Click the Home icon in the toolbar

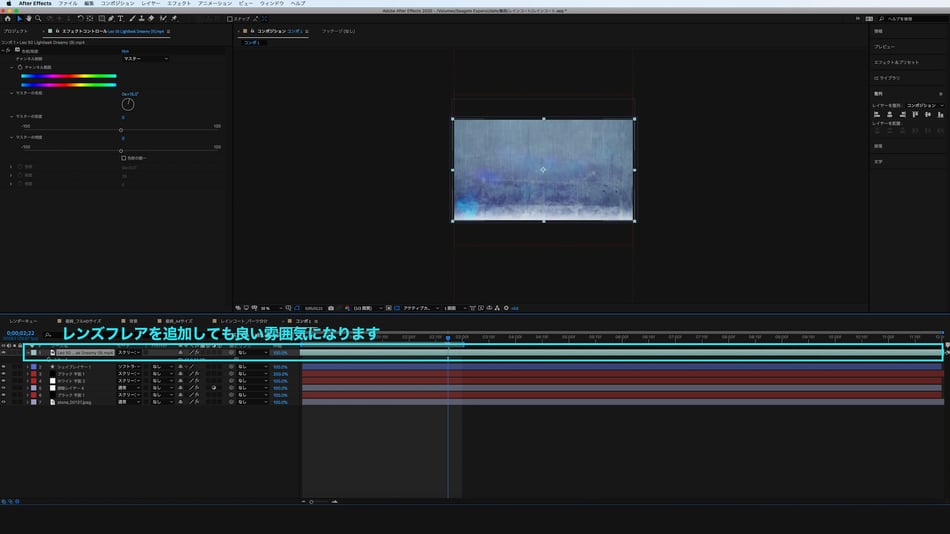(x=8, y=18)
